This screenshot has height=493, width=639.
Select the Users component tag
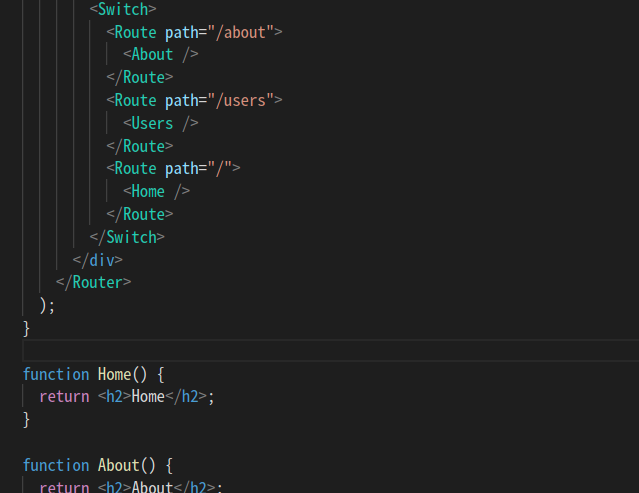161,123
